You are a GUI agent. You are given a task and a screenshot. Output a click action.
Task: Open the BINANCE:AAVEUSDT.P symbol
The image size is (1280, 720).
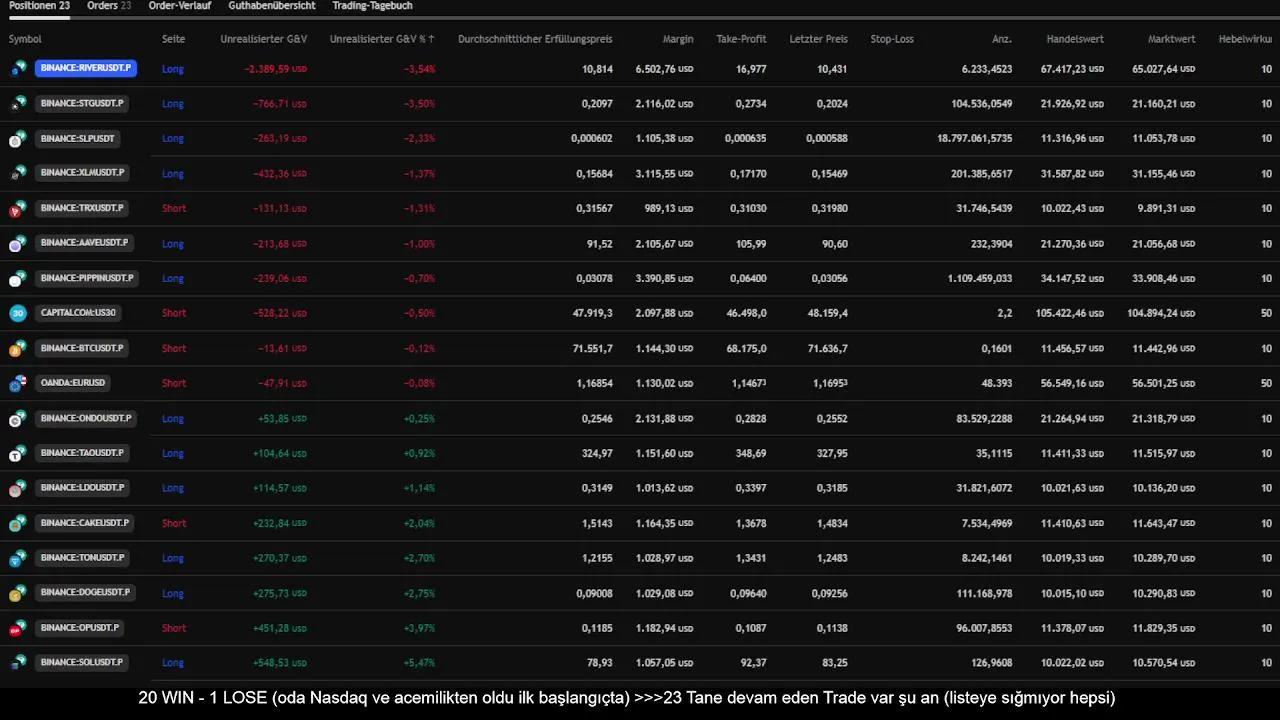point(85,243)
